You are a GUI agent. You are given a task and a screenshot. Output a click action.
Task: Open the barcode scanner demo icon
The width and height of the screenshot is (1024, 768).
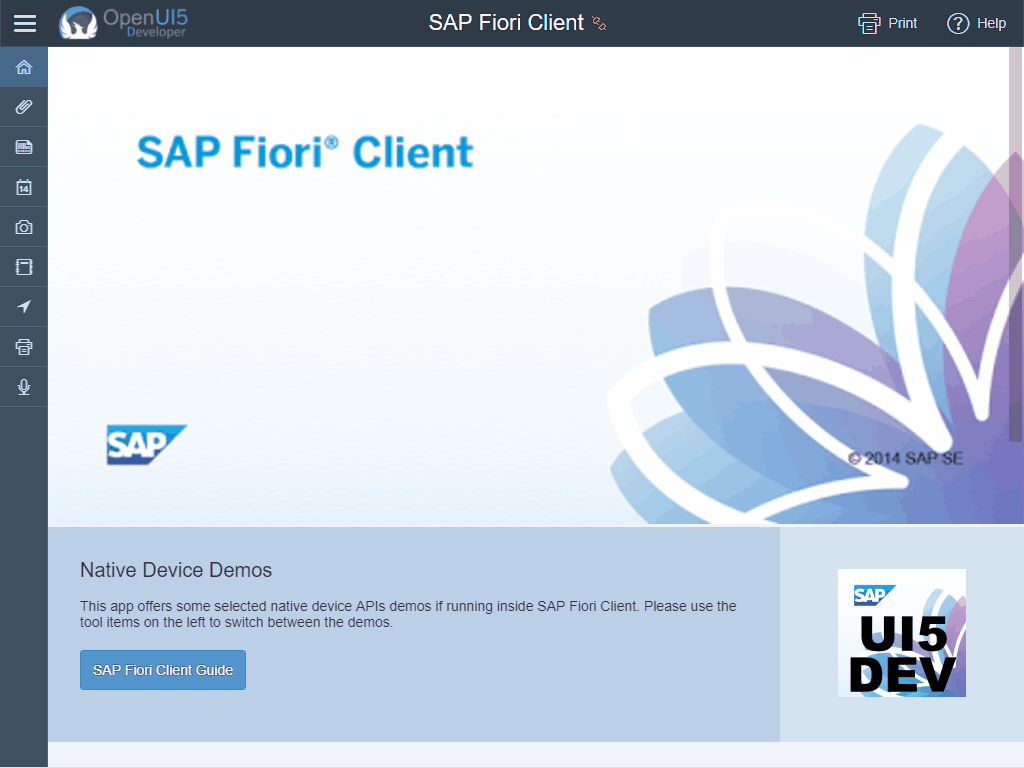pyautogui.click(x=24, y=147)
